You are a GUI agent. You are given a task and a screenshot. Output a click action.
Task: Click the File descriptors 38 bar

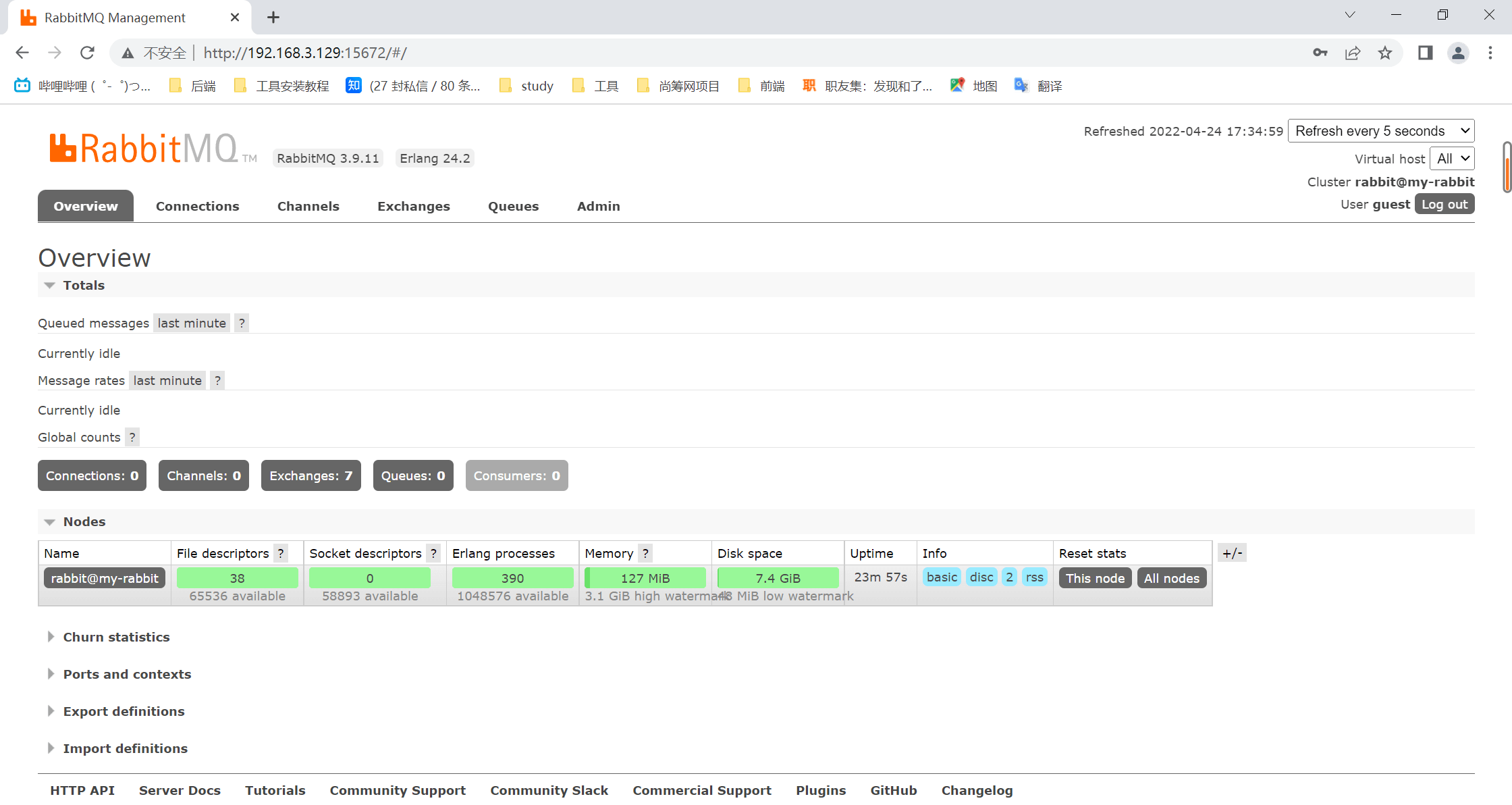(x=237, y=578)
